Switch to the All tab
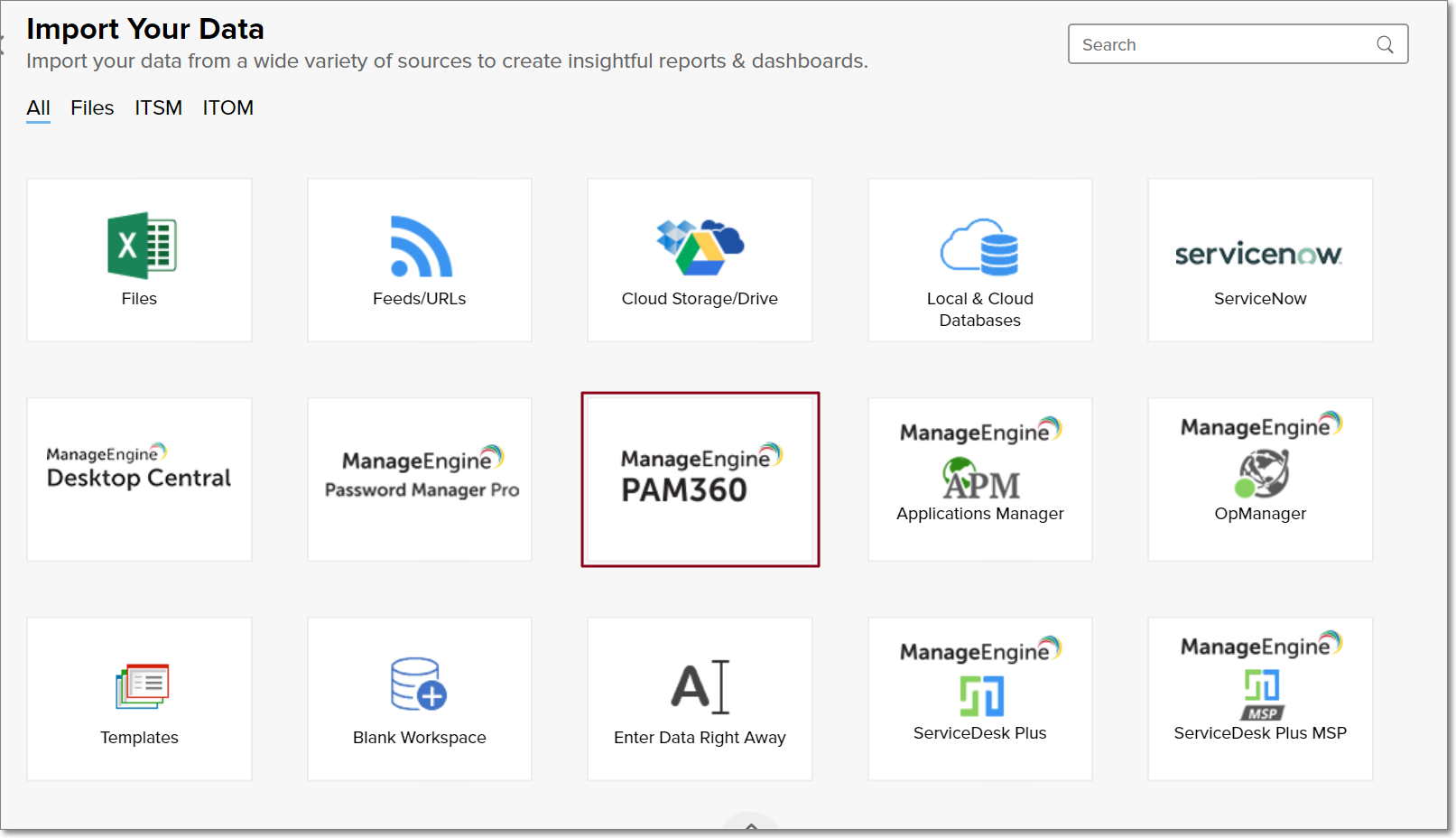1456x838 pixels. (x=38, y=108)
